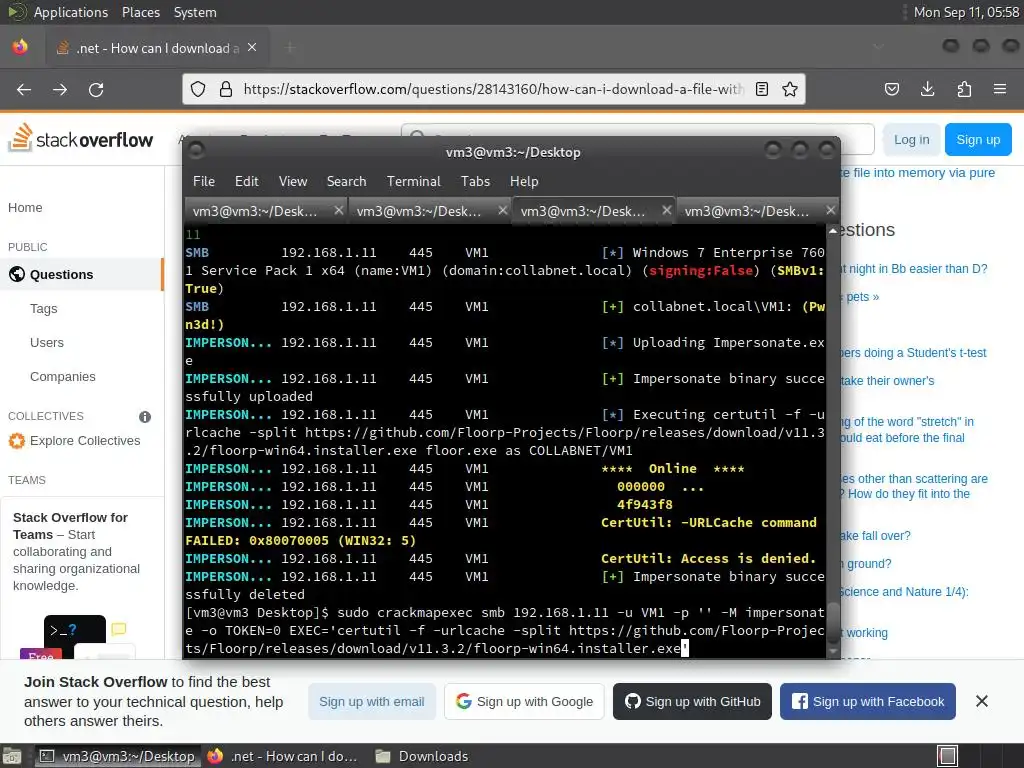
Task: Close the second terminal tab
Action: point(502,210)
